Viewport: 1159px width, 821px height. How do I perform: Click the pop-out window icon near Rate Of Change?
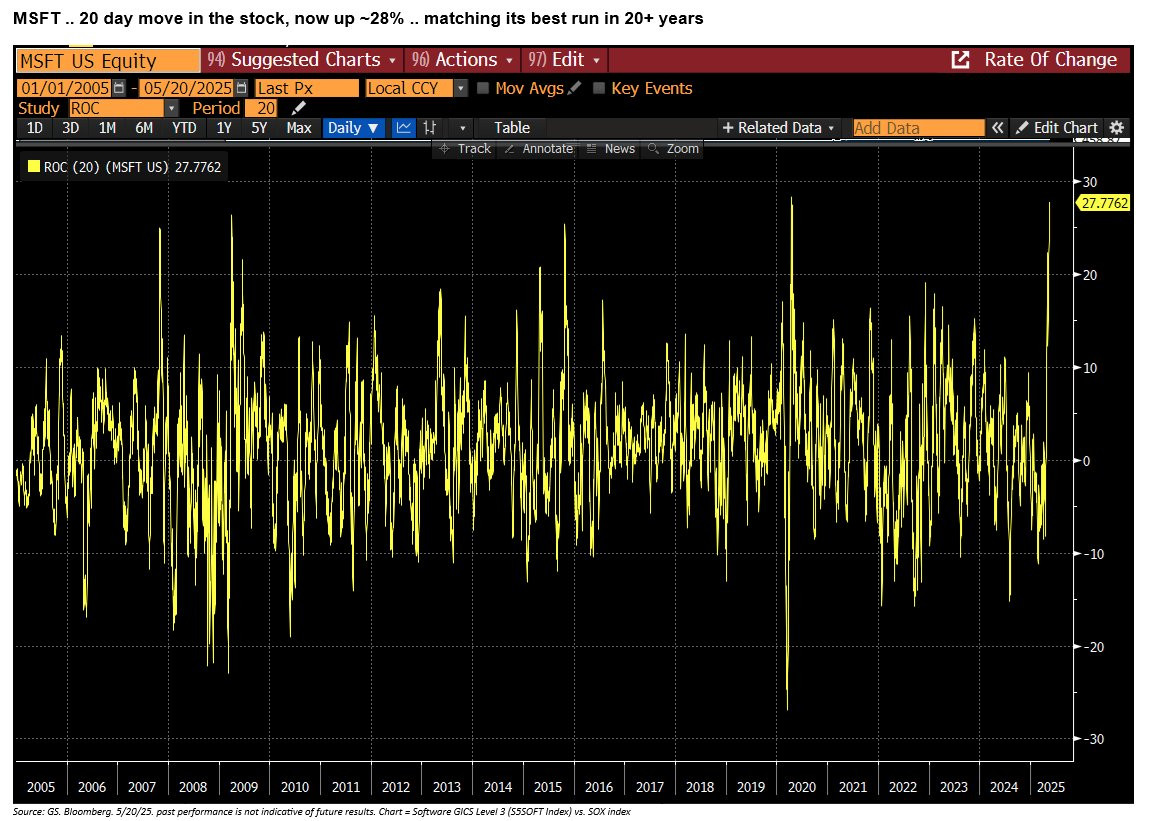click(959, 60)
